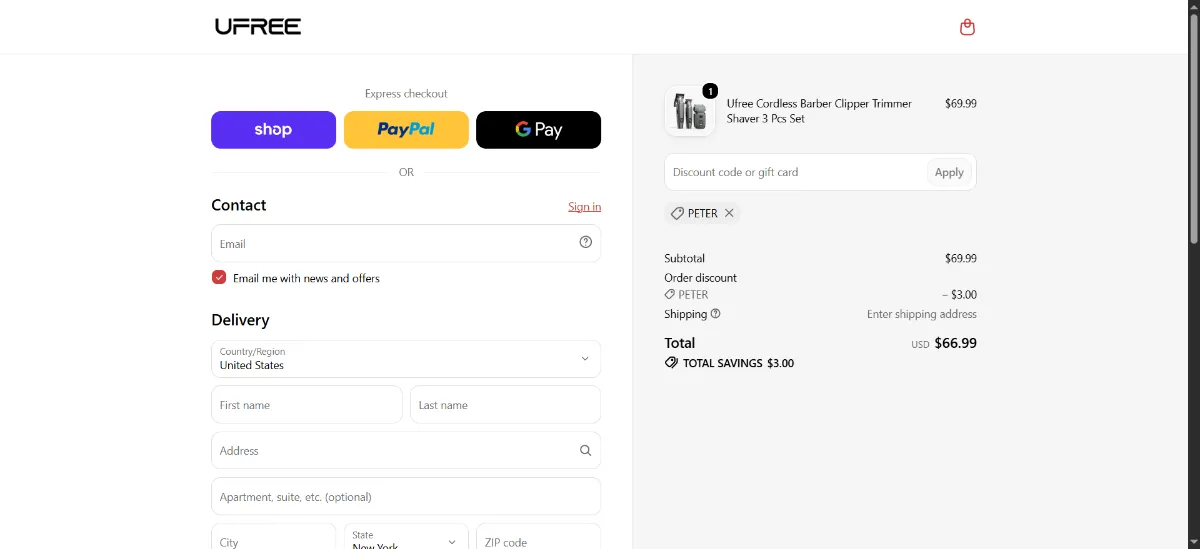Viewport: 1200px width, 549px height.
Task: Focus the Address input field
Action: tap(406, 450)
